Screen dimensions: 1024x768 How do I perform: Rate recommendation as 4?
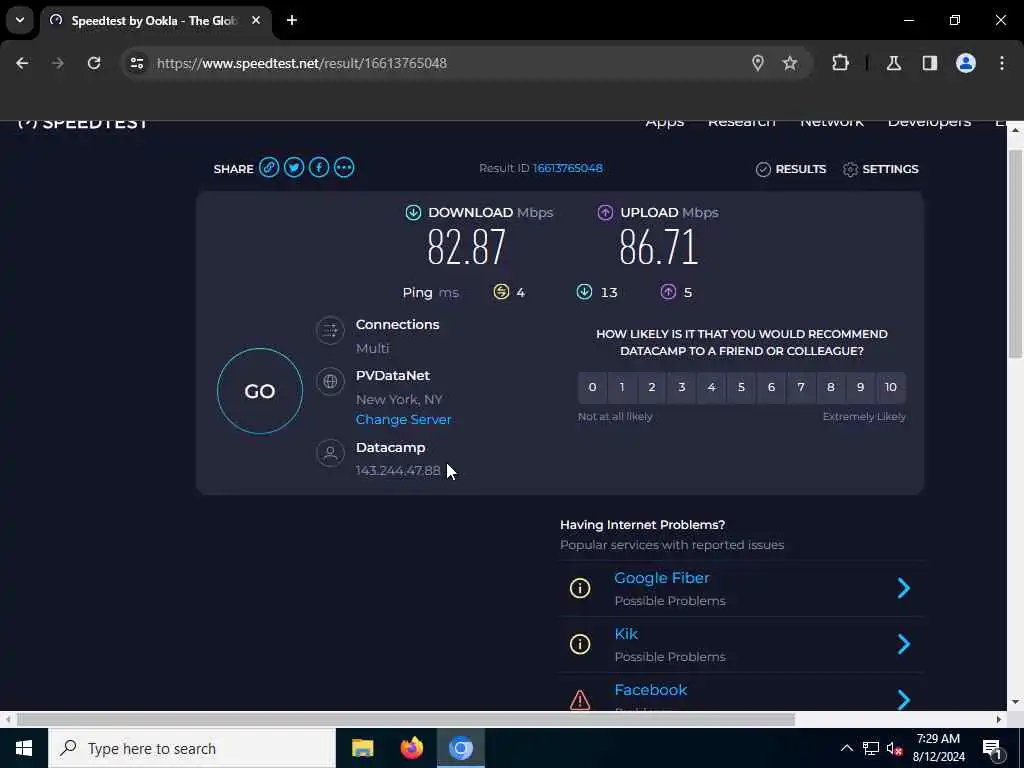click(711, 387)
